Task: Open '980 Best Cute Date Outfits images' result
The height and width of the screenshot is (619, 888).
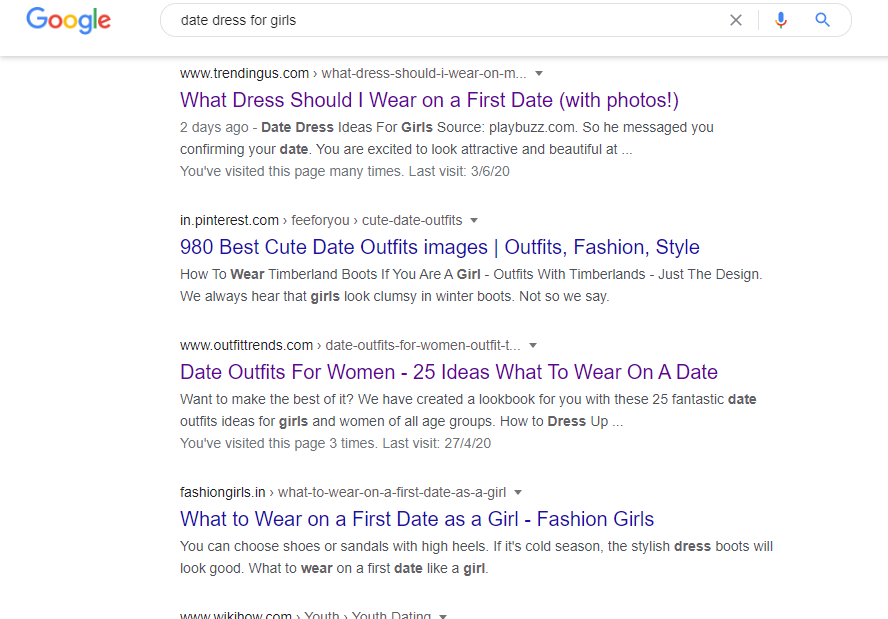Action: click(439, 247)
